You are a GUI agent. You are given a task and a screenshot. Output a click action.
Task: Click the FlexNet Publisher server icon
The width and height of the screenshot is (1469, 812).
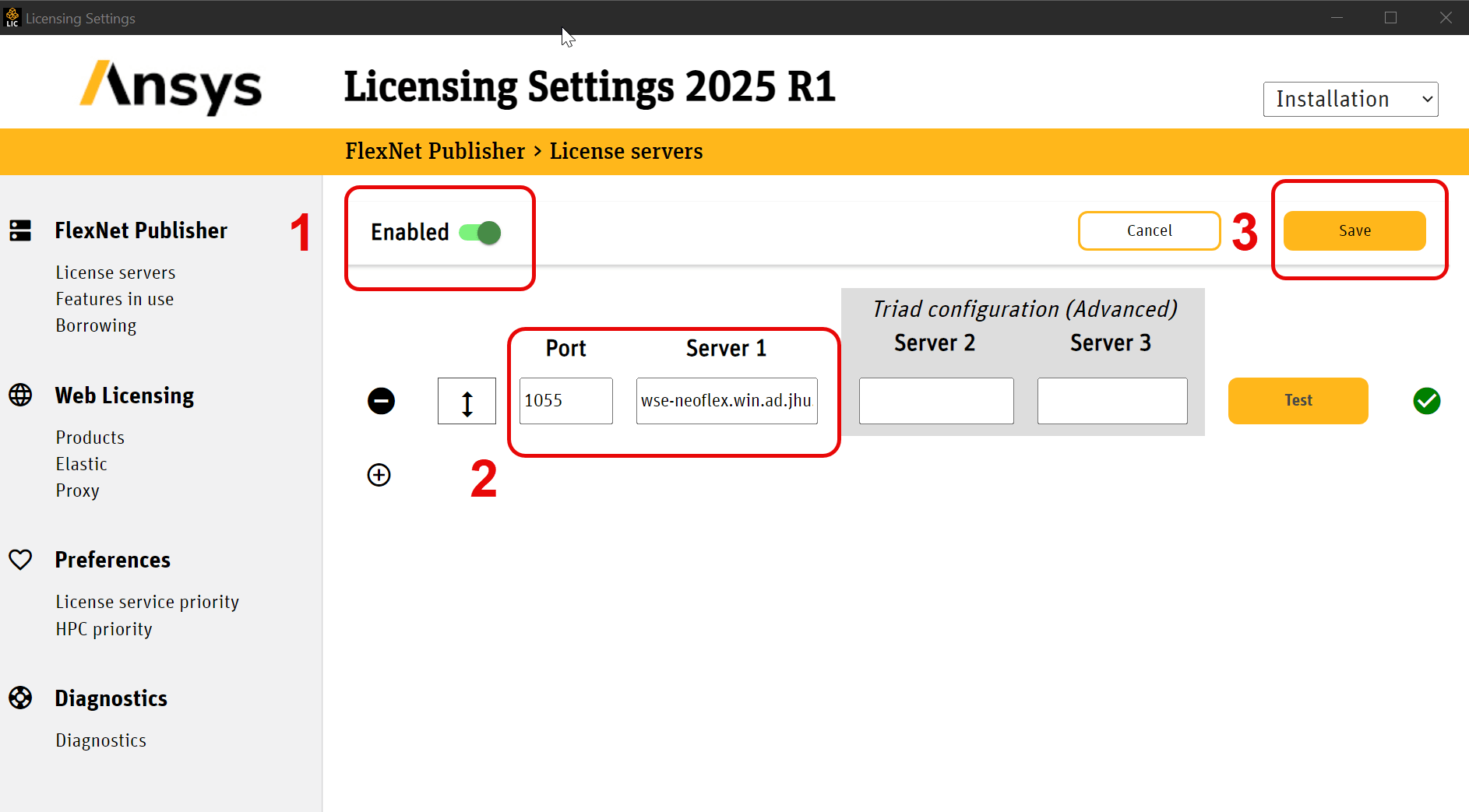click(20, 230)
